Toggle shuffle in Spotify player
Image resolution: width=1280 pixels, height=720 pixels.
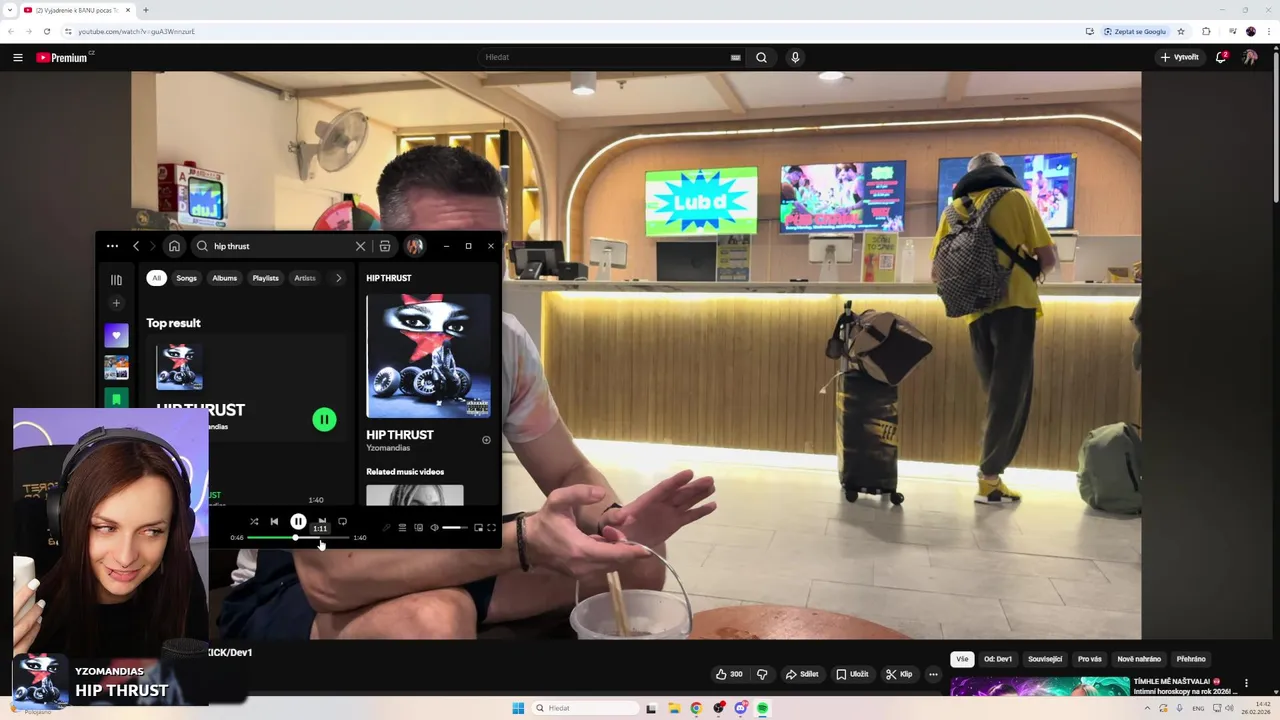(x=254, y=522)
